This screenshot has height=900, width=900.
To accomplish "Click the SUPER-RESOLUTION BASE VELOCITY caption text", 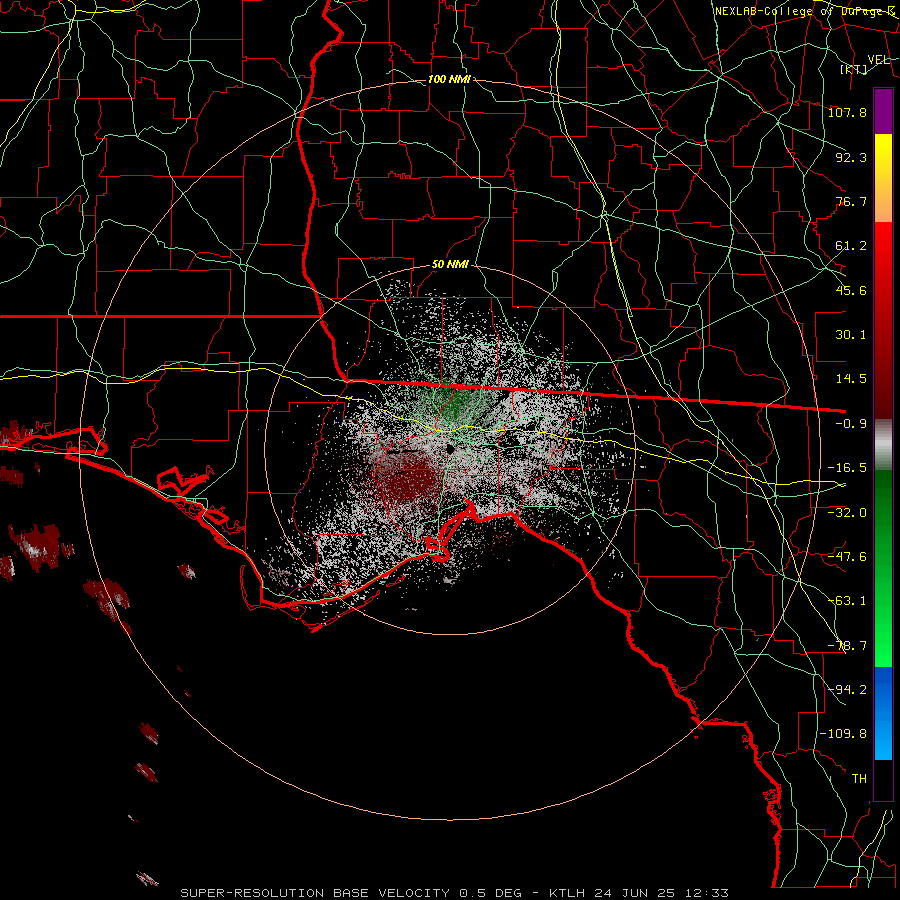I will click(316, 893).
